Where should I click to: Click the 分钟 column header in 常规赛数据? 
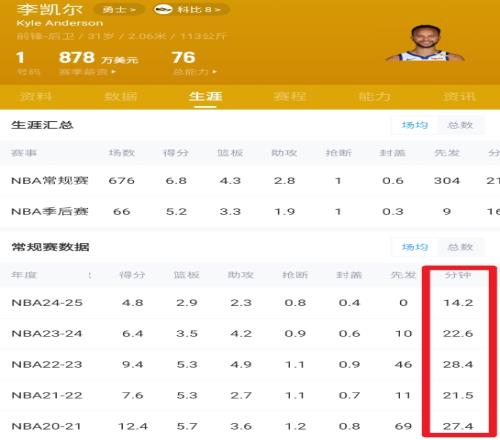coord(458,275)
